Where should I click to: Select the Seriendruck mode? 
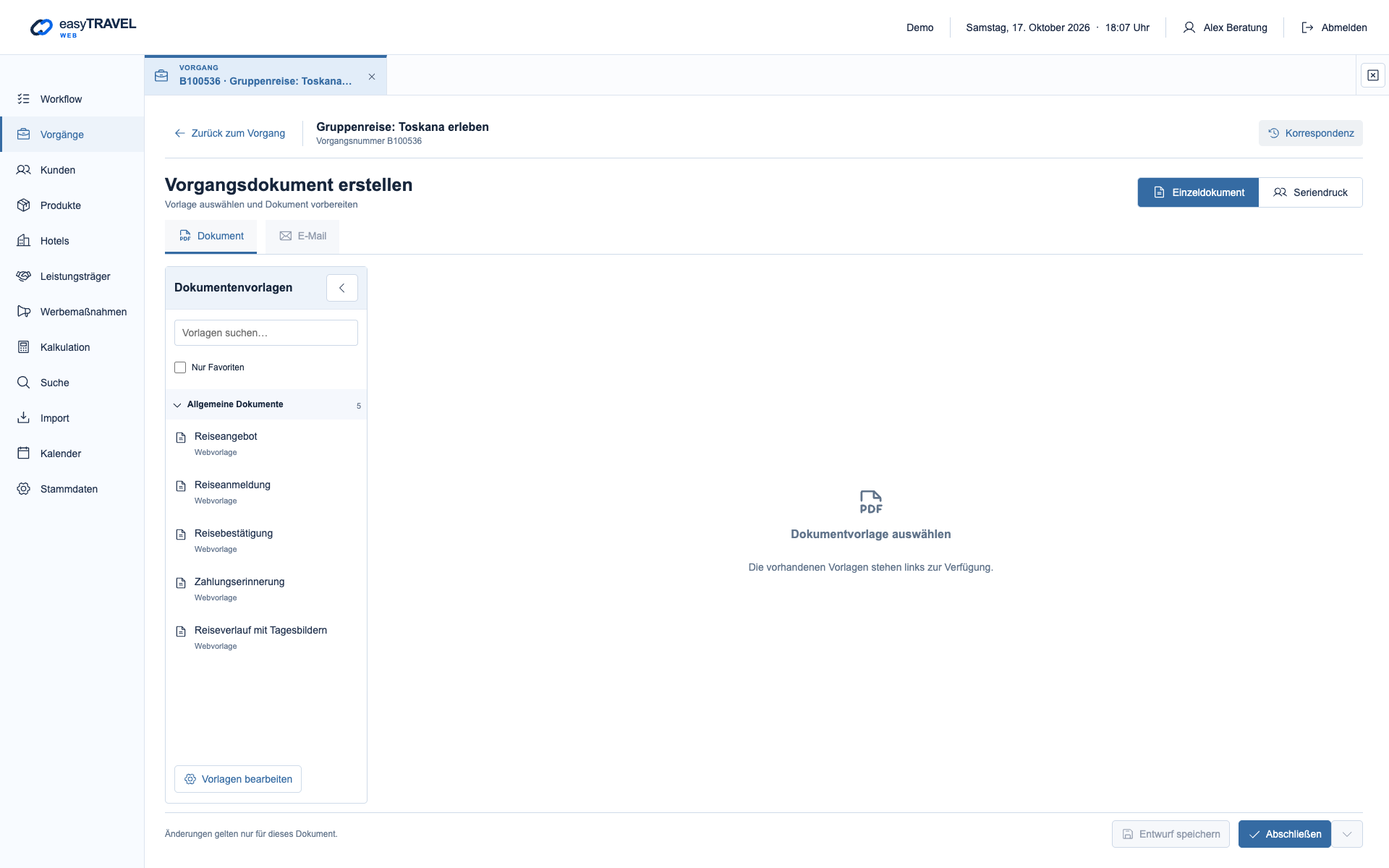tap(1310, 192)
